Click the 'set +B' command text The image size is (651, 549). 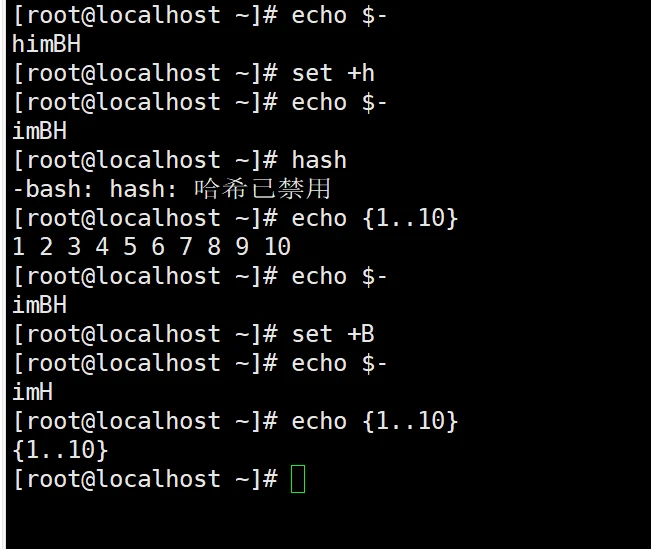click(333, 334)
